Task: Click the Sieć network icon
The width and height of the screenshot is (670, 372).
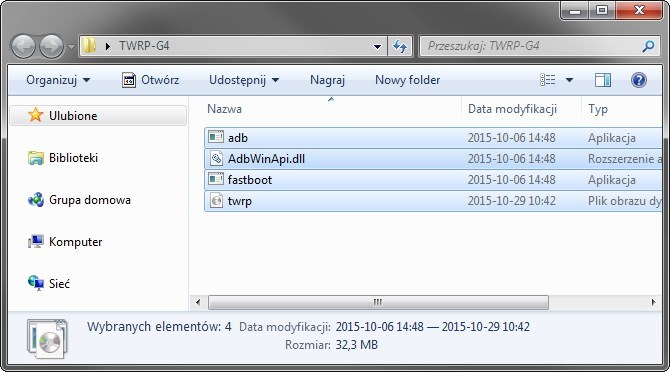Action: point(35,283)
